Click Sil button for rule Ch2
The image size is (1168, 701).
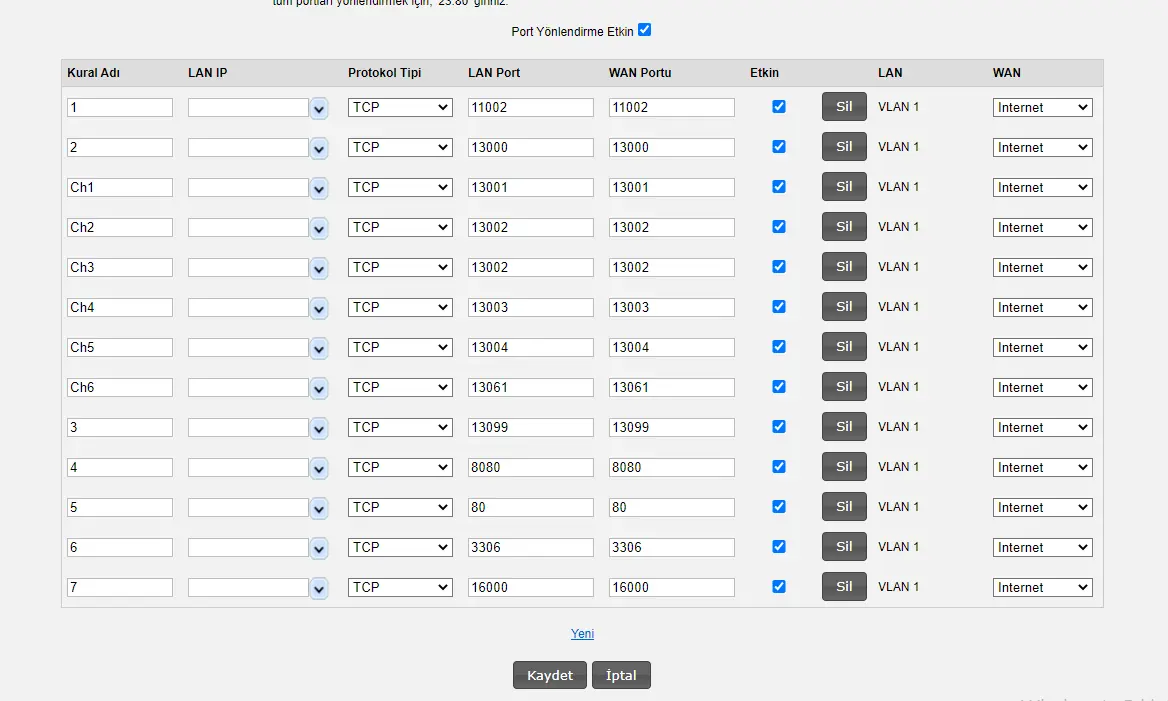click(x=844, y=227)
